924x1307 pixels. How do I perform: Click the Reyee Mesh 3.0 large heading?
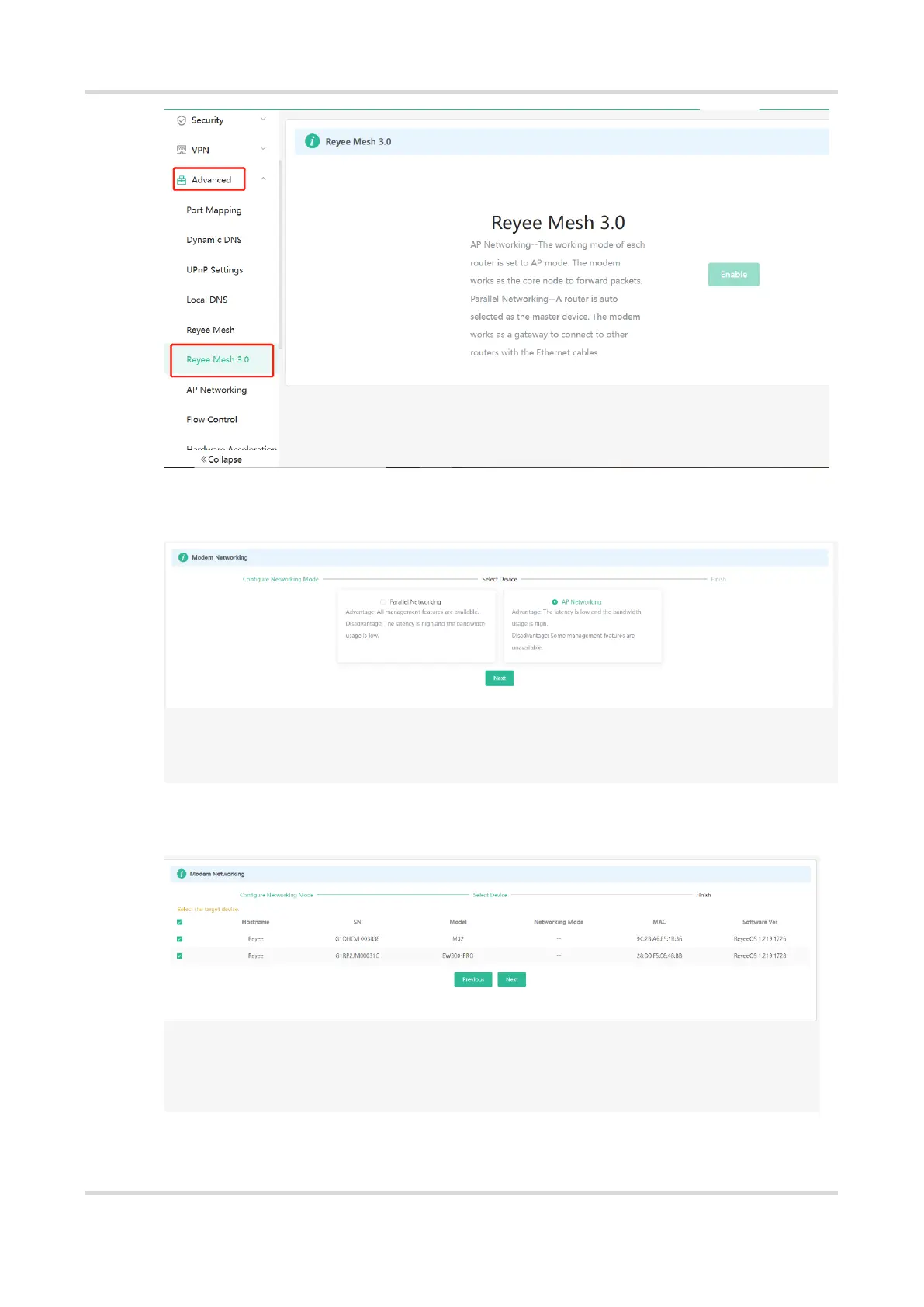(558, 223)
